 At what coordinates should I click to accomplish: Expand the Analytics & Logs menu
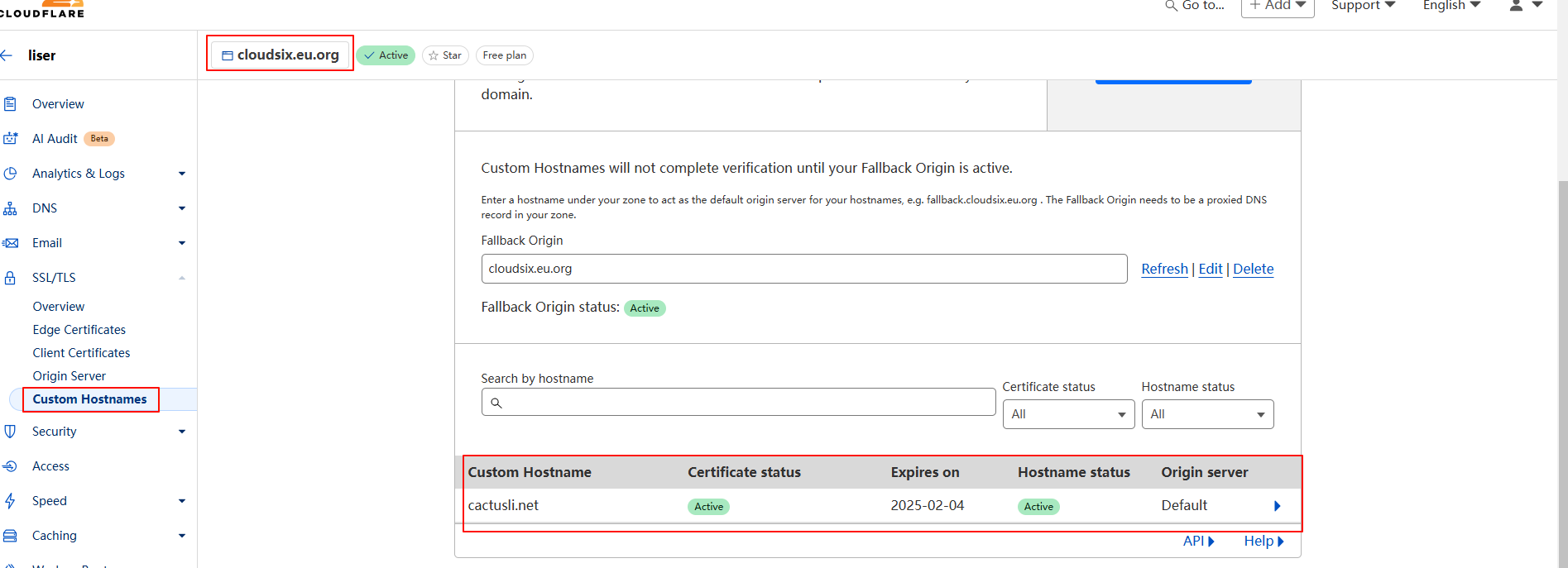coord(182,174)
